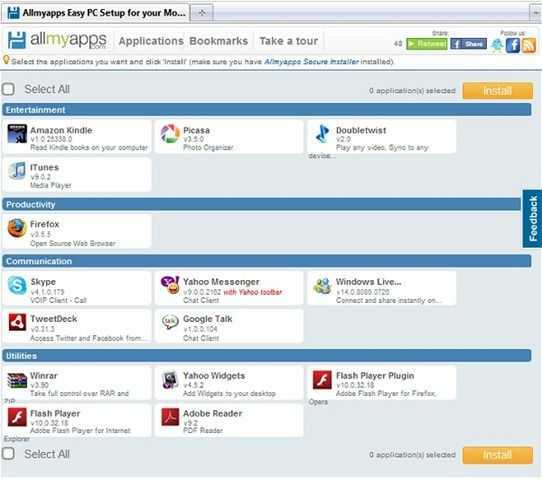Click the allmyapps logo
The height and width of the screenshot is (480, 542).
click(x=57, y=40)
